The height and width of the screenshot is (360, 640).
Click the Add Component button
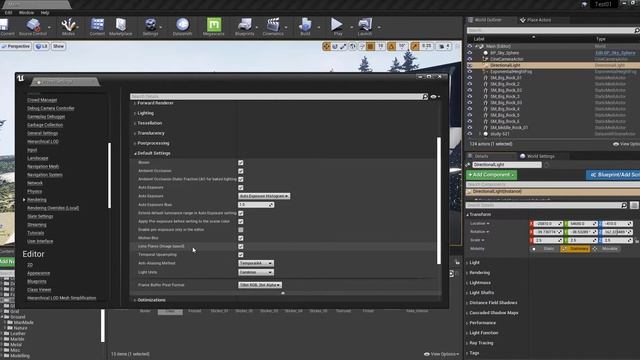click(x=491, y=175)
